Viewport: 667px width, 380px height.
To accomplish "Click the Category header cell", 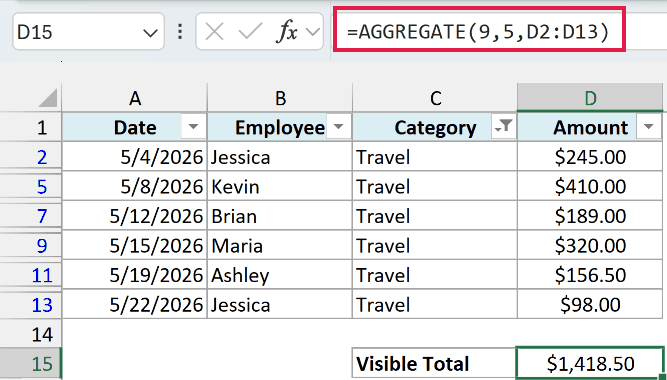I will [435, 127].
